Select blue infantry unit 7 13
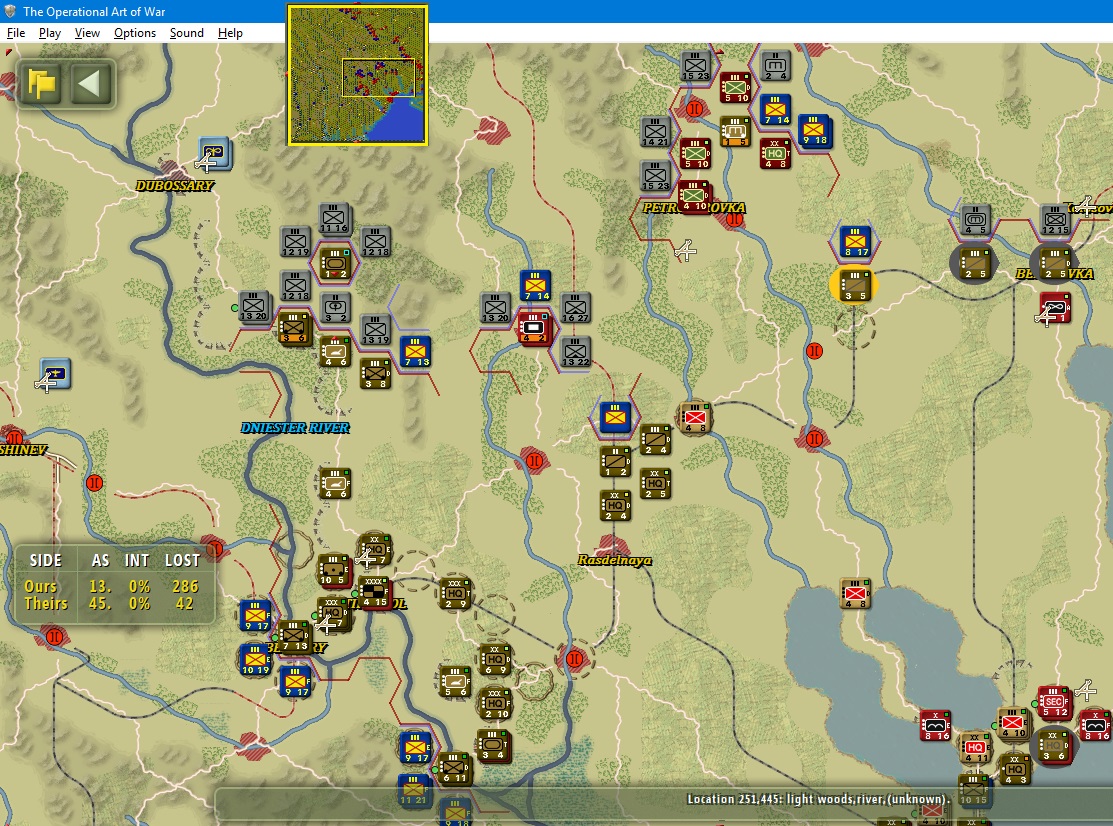The width and height of the screenshot is (1113, 826). [x=415, y=352]
